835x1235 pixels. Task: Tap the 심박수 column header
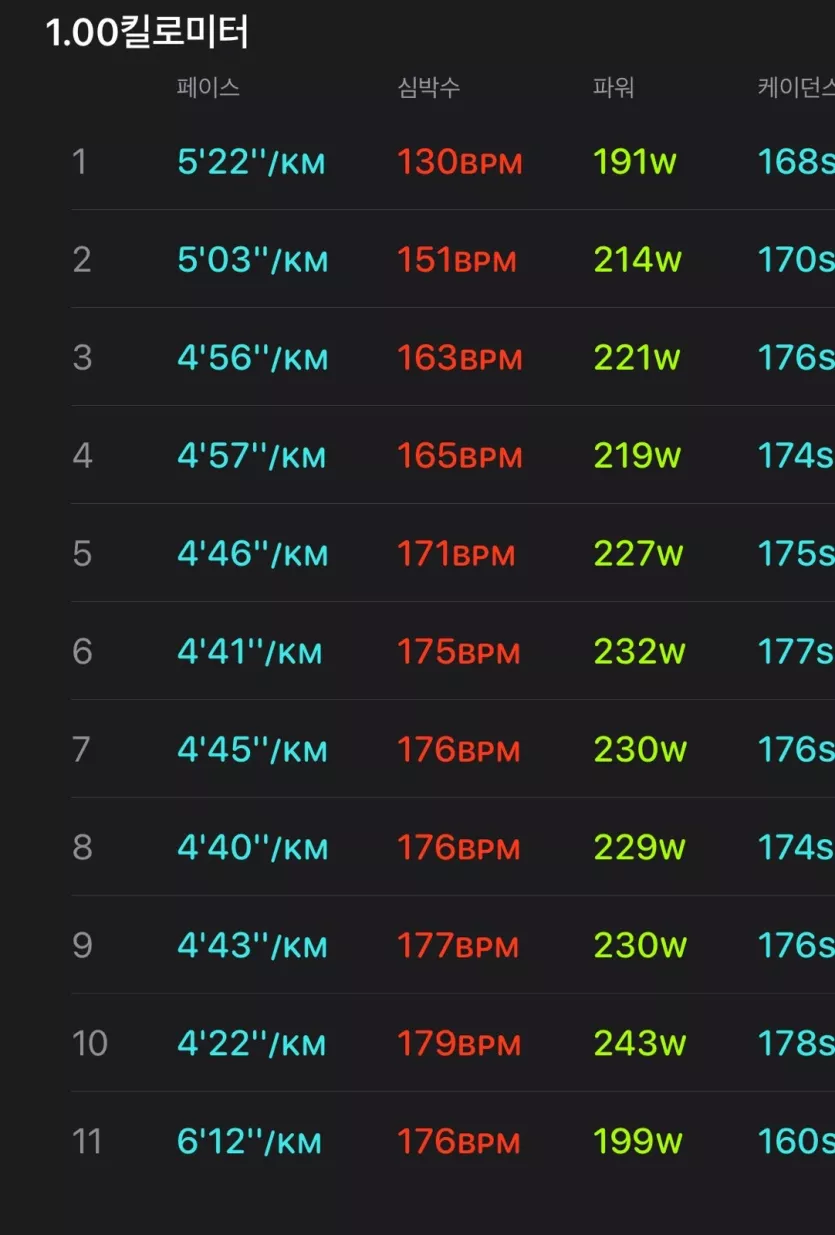tap(429, 87)
